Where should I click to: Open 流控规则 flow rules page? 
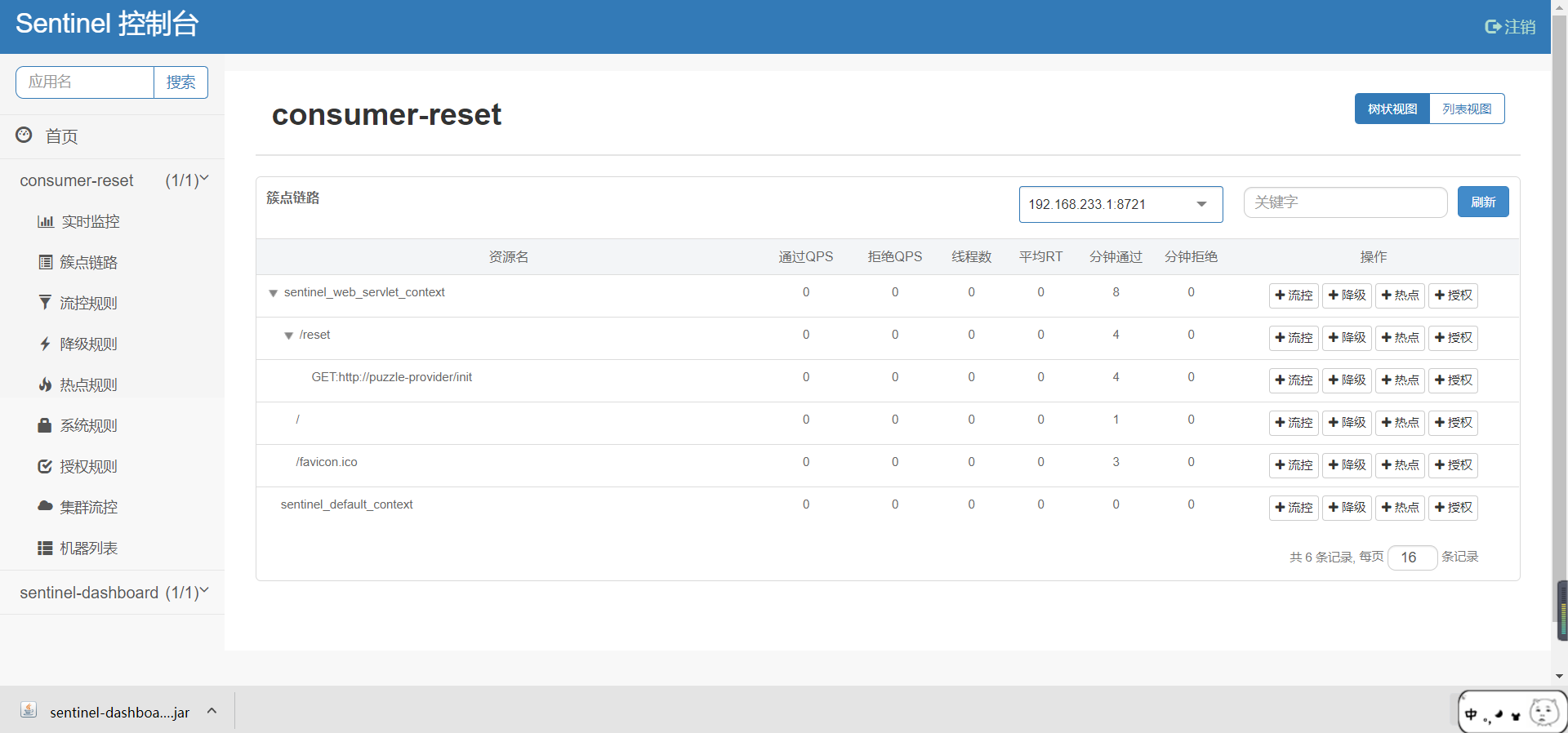[88, 303]
